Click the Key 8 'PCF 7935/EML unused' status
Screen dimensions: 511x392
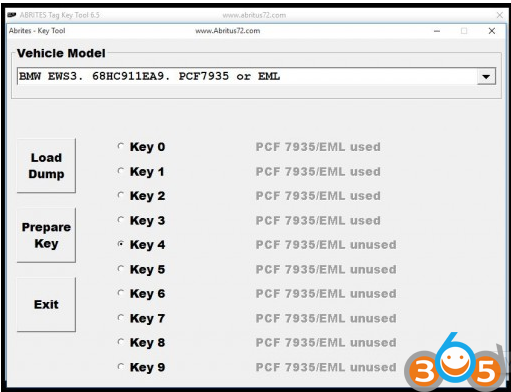326,343
